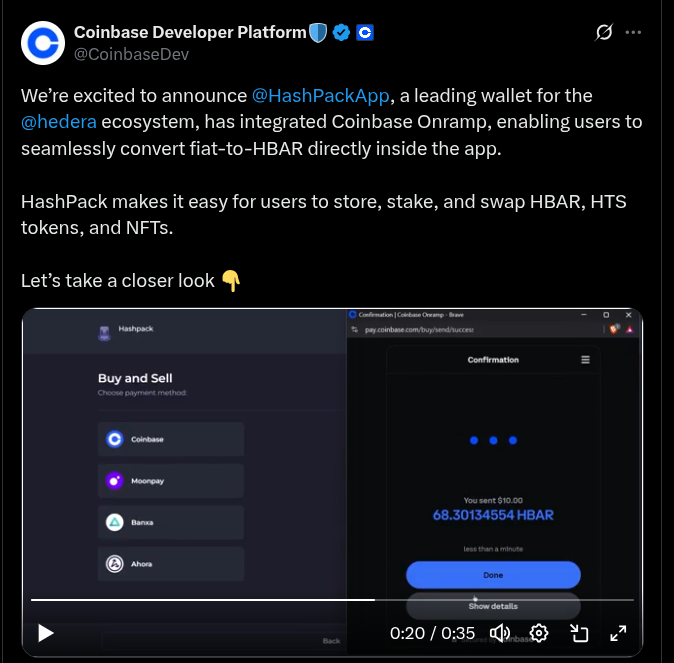This screenshot has width=674, height=663.
Task: Click the 68.30134554 HBAR amount
Action: 493,515
